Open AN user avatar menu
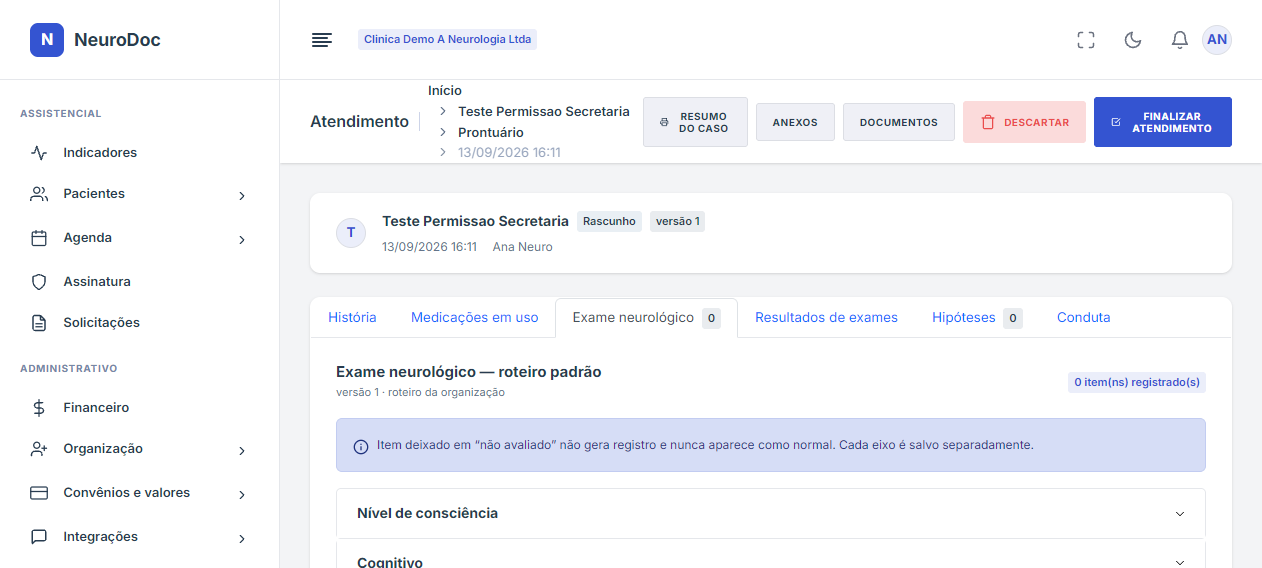This screenshot has width=1262, height=568. [1217, 40]
